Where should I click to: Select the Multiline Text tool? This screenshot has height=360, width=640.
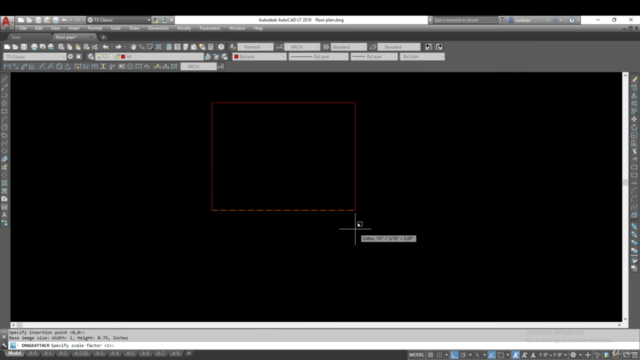coord(4,215)
